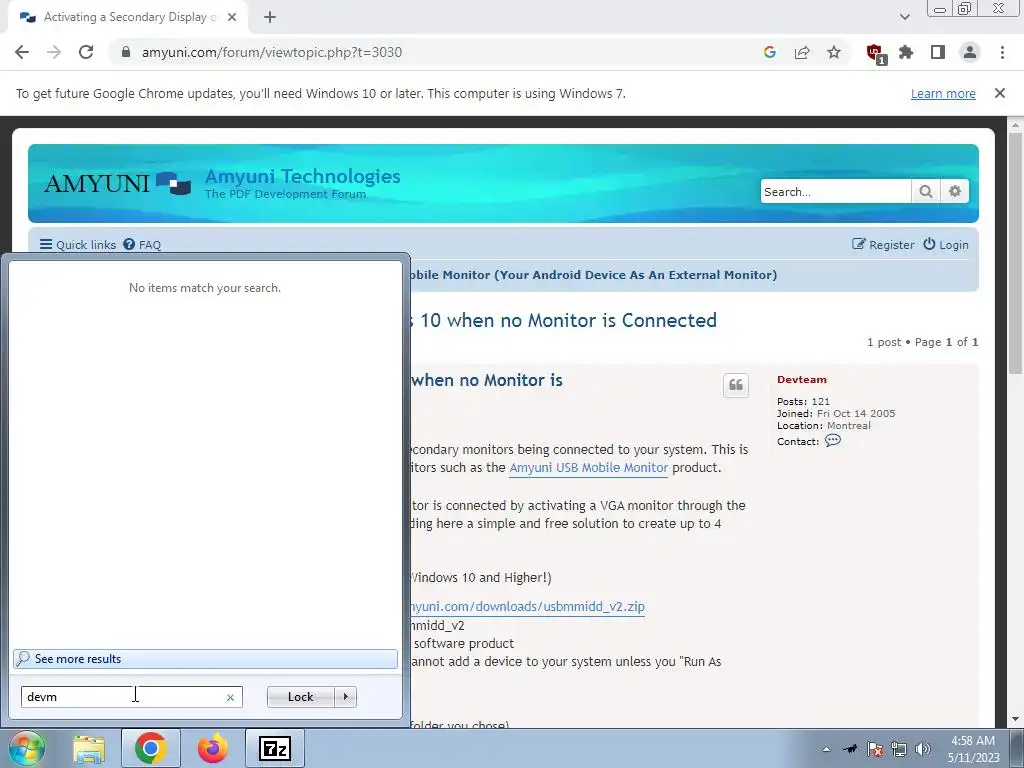Click the scrollbar down arrow
This screenshot has width=1024, height=768.
(x=1016, y=719)
